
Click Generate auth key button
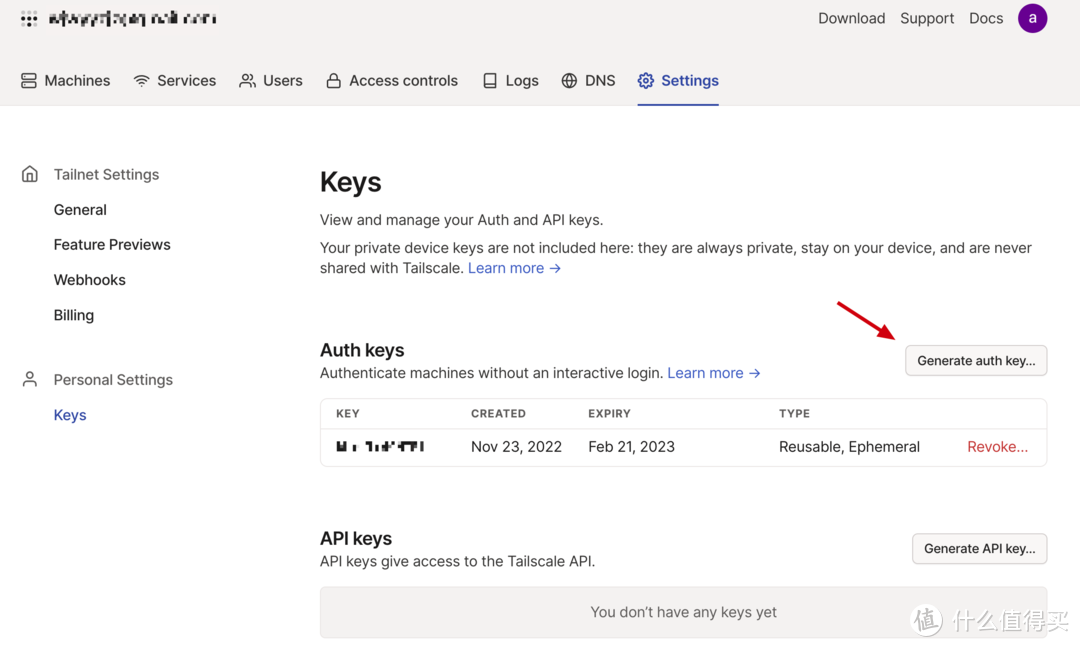coord(976,360)
